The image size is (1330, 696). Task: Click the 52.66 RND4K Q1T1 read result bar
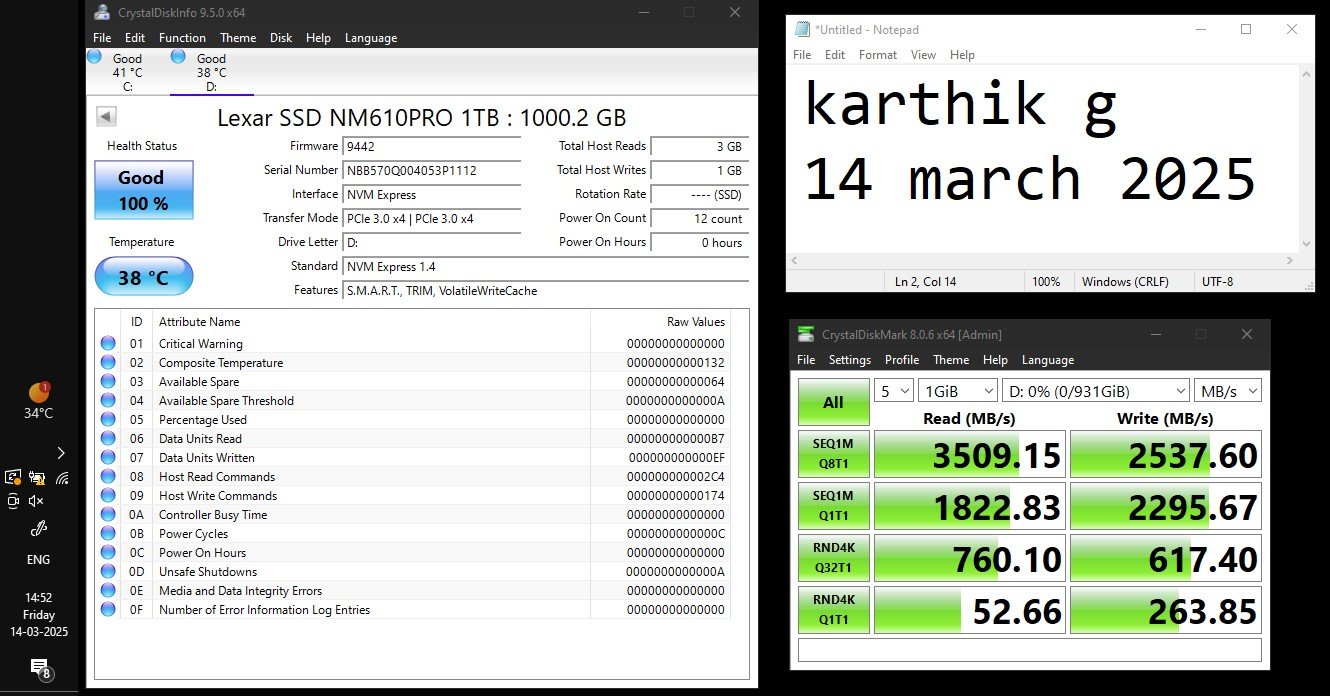coord(970,610)
